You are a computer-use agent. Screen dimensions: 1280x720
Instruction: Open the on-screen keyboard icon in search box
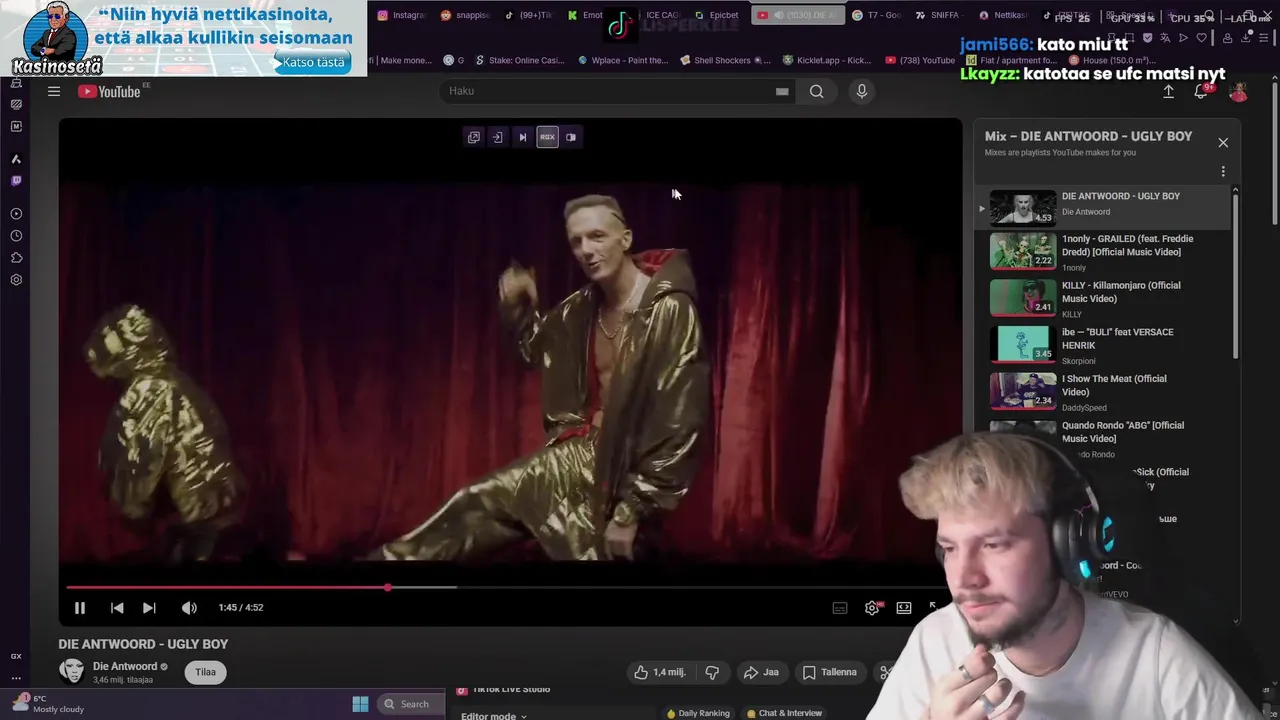(782, 91)
